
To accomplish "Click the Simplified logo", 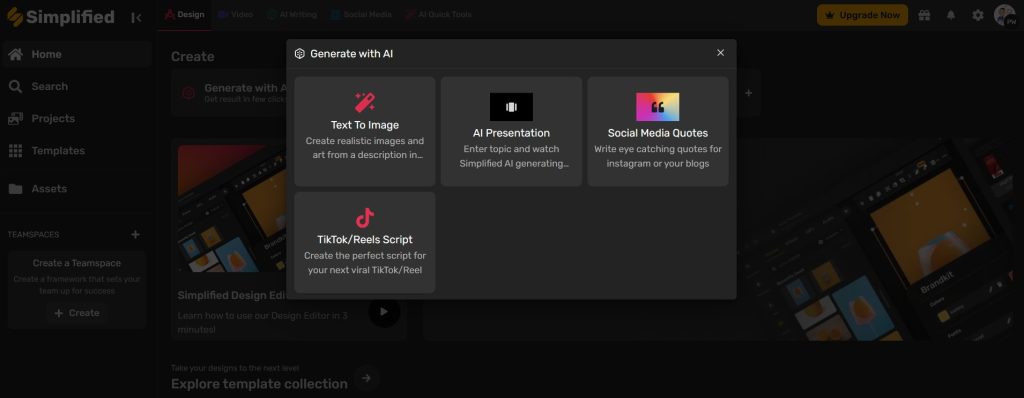I will click(60, 17).
